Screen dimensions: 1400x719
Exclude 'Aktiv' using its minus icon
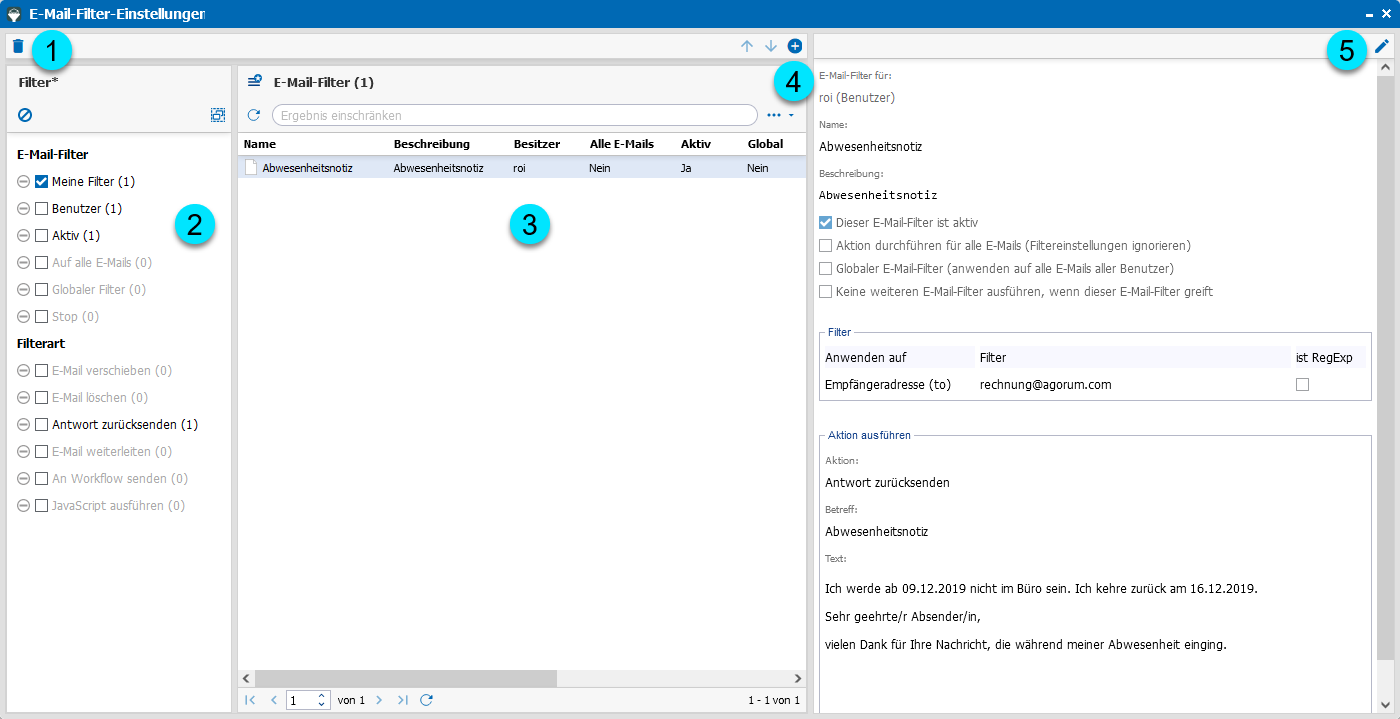click(x=24, y=236)
